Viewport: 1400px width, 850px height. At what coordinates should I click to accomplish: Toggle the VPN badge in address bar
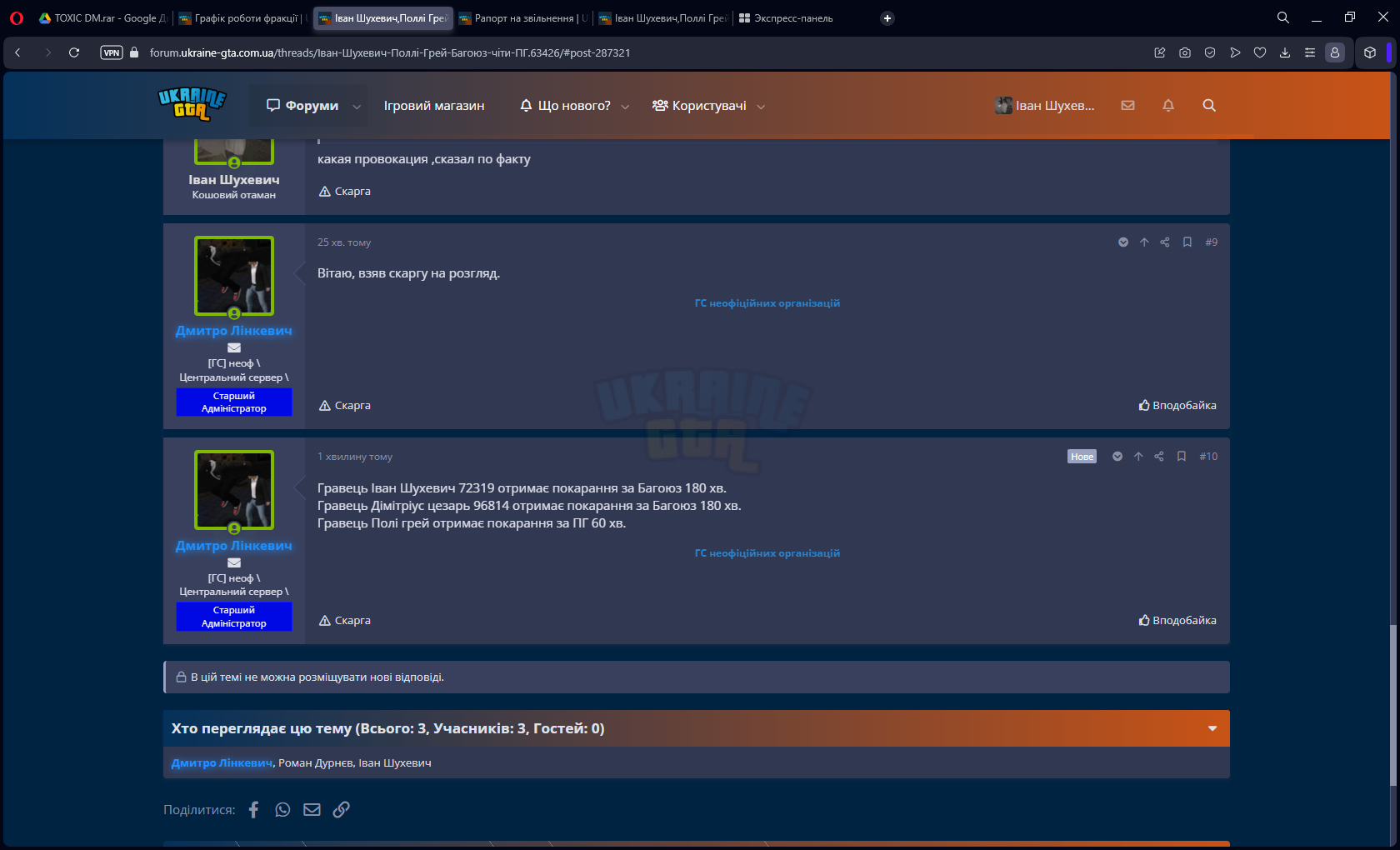[112, 52]
